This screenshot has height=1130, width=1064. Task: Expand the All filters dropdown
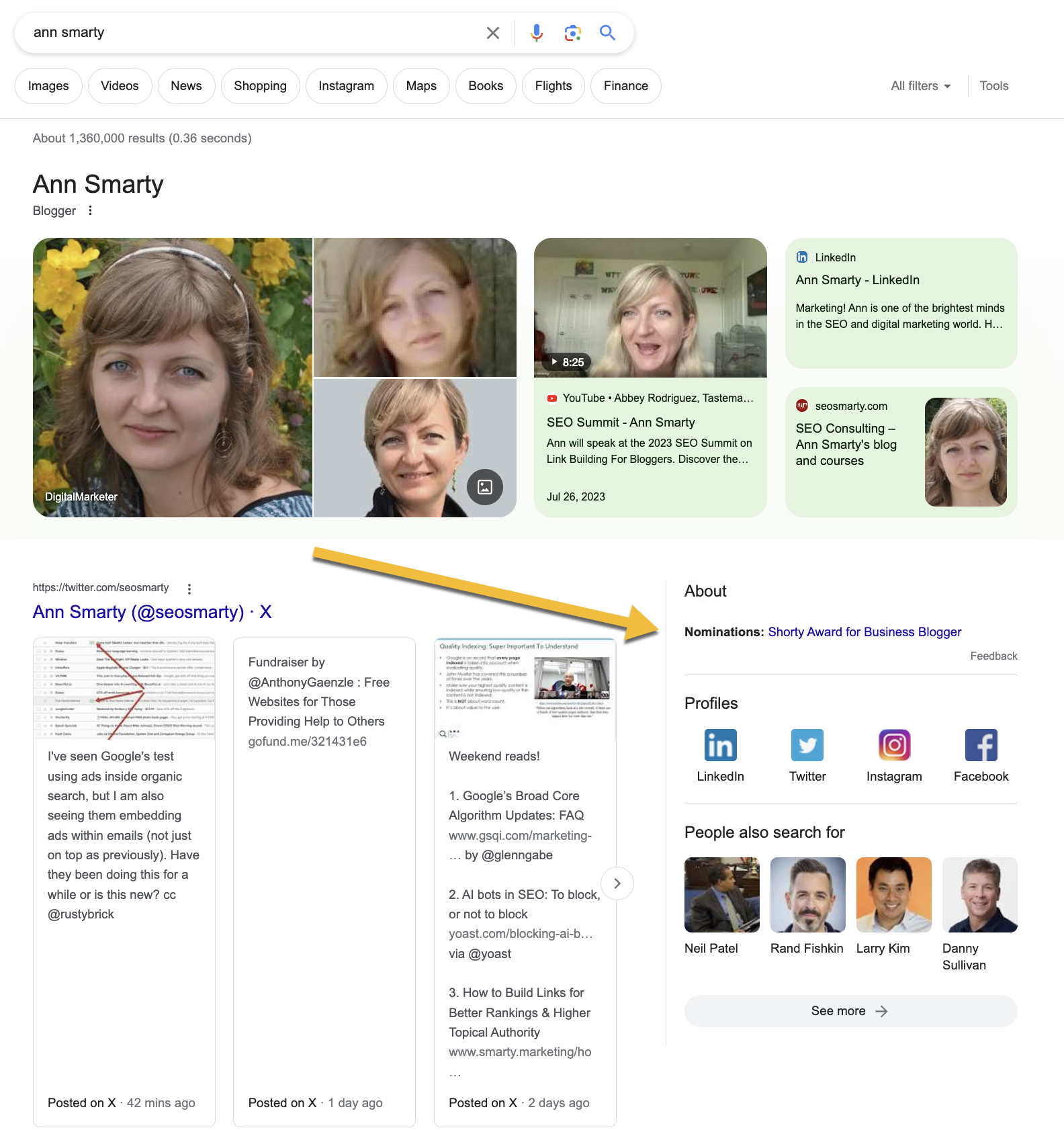921,86
